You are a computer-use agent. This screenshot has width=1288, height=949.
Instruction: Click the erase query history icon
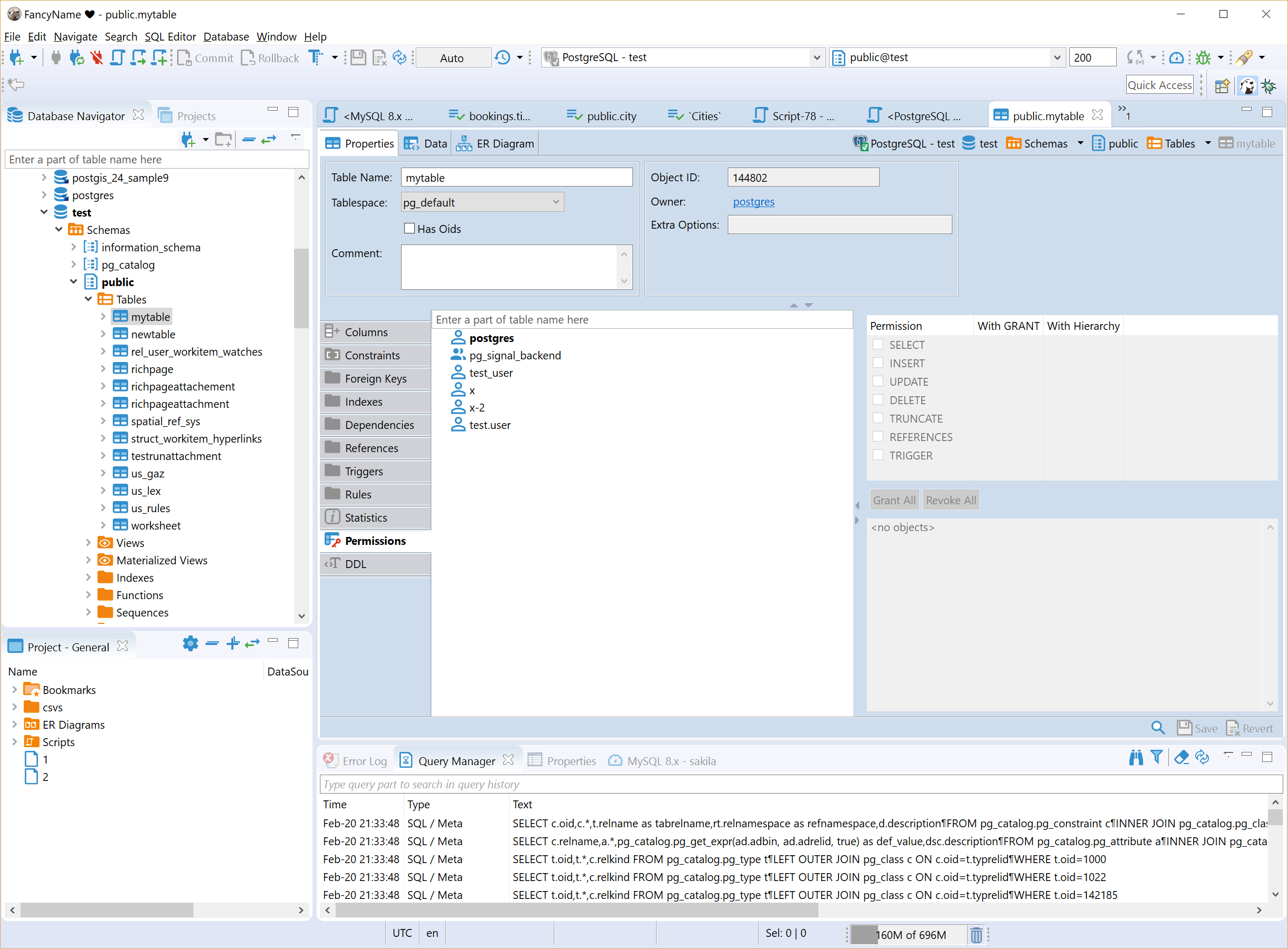point(1180,757)
